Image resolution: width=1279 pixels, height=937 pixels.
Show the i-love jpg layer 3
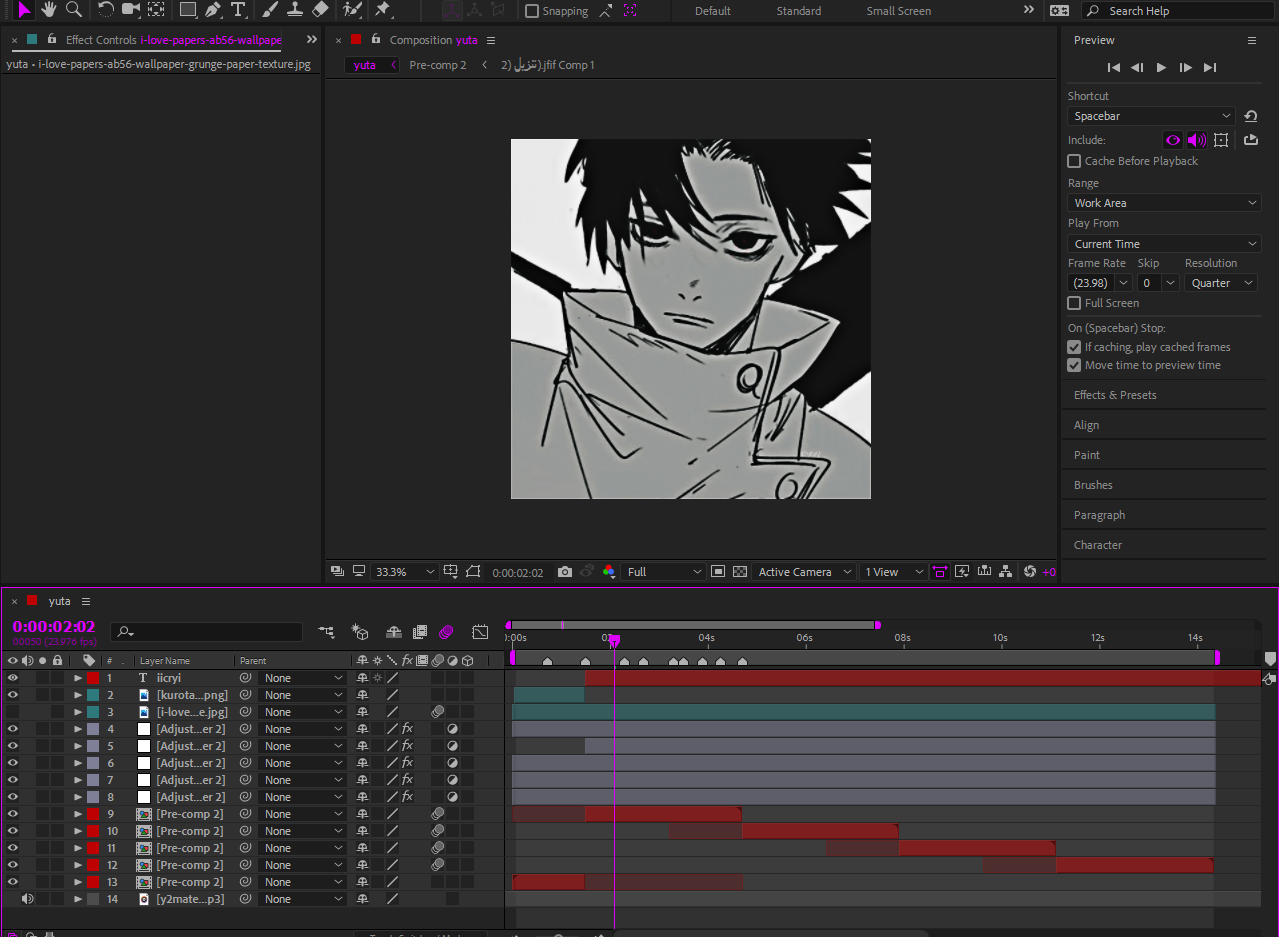13,712
